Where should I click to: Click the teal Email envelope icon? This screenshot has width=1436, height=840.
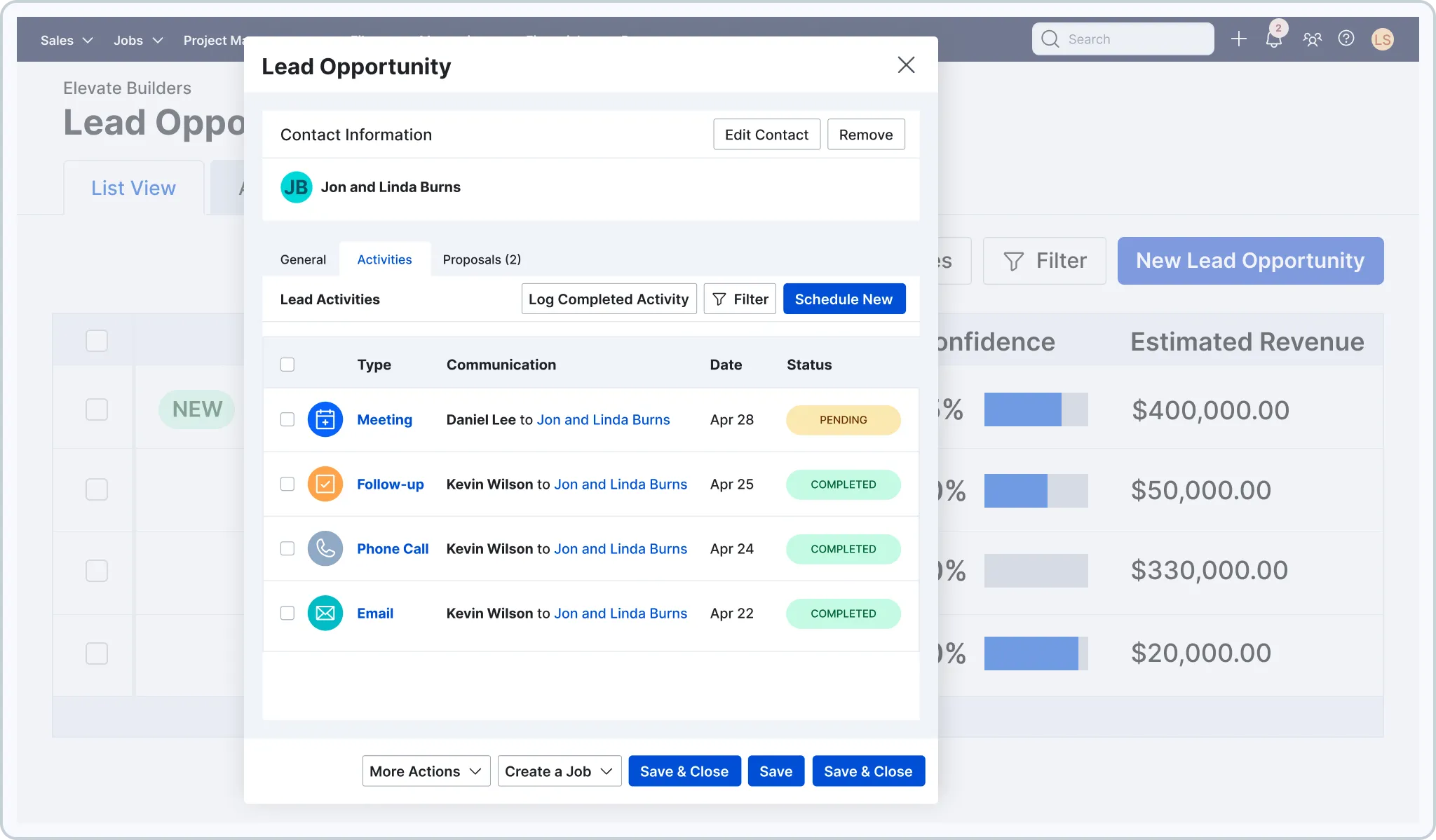325,613
